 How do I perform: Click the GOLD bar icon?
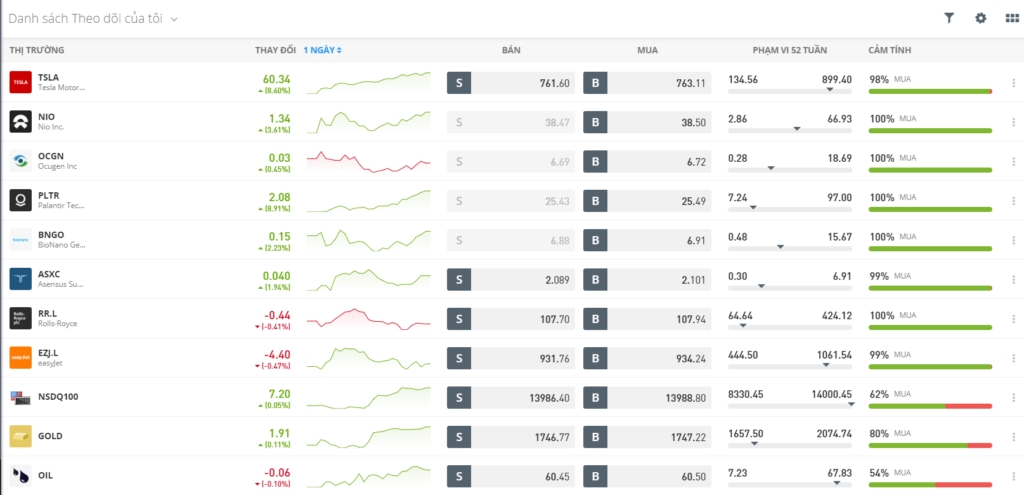[x=21, y=436]
